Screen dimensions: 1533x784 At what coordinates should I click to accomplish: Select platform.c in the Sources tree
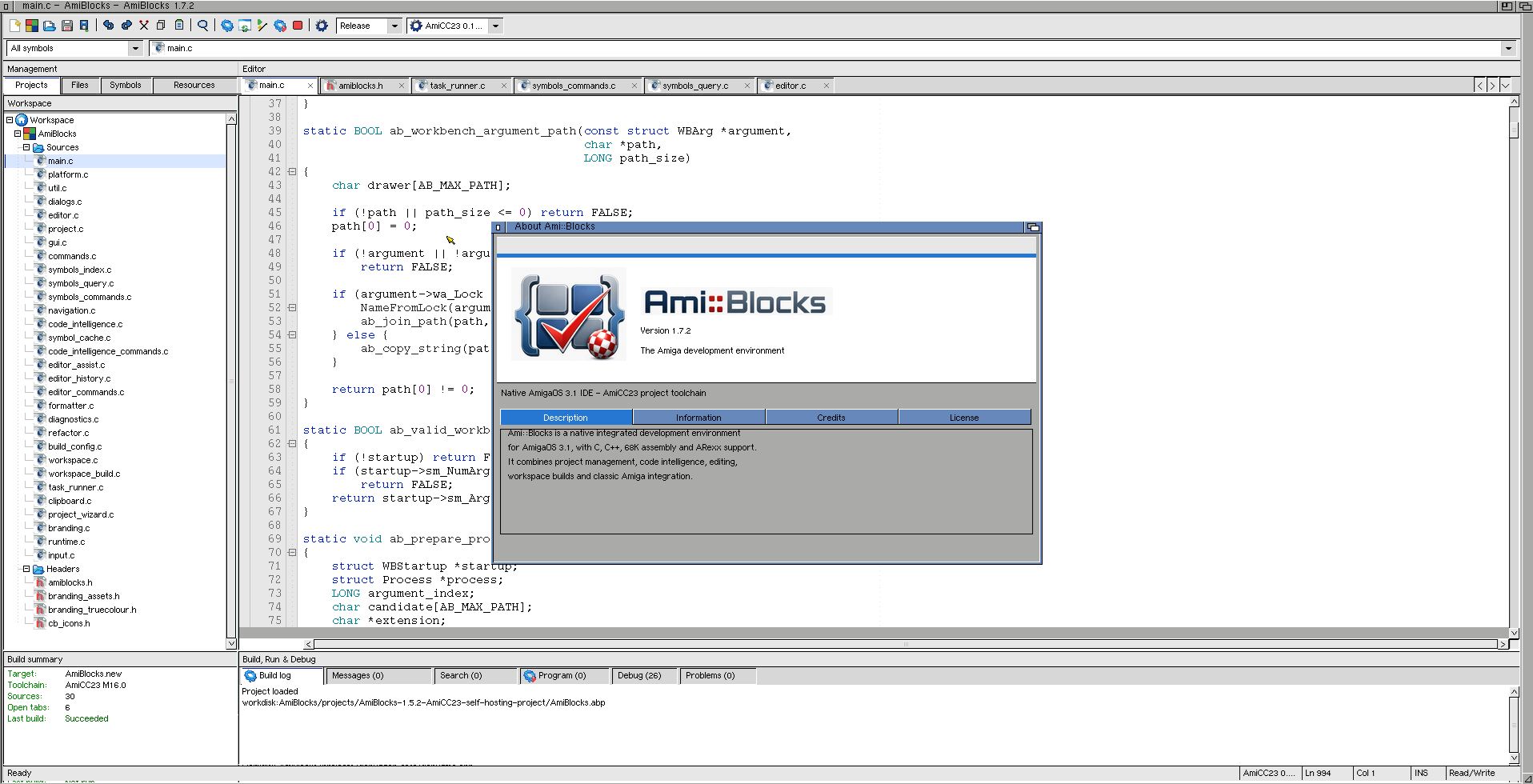(x=68, y=174)
